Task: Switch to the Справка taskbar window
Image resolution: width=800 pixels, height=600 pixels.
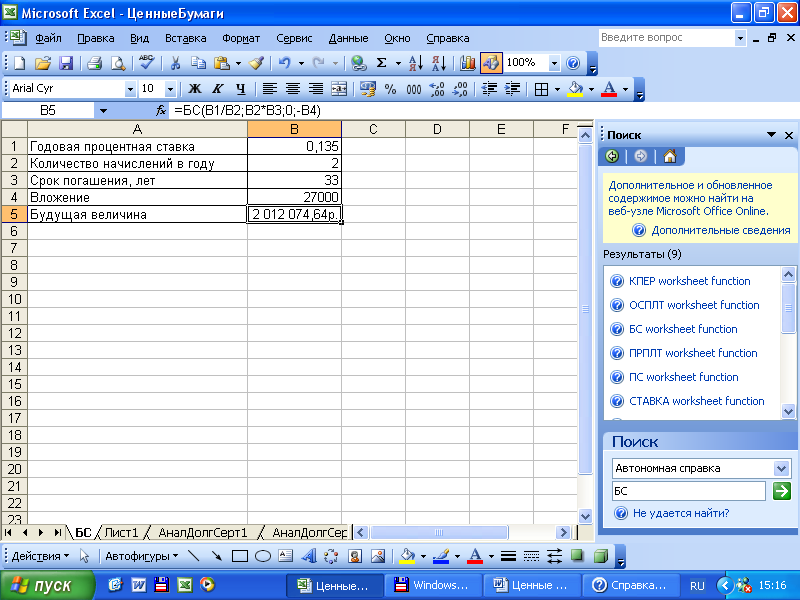Action: click(630, 585)
